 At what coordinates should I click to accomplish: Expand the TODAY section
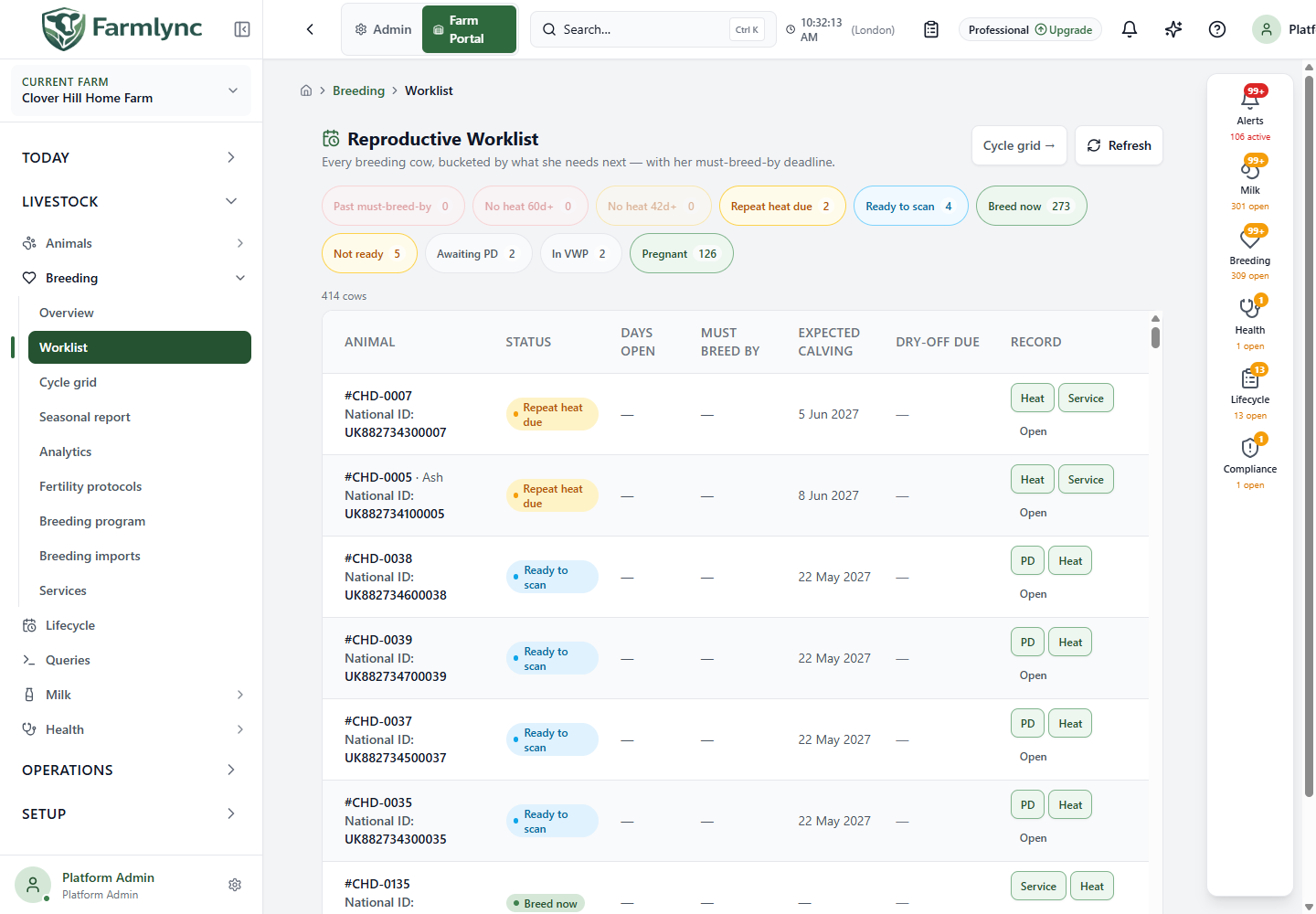[131, 157]
